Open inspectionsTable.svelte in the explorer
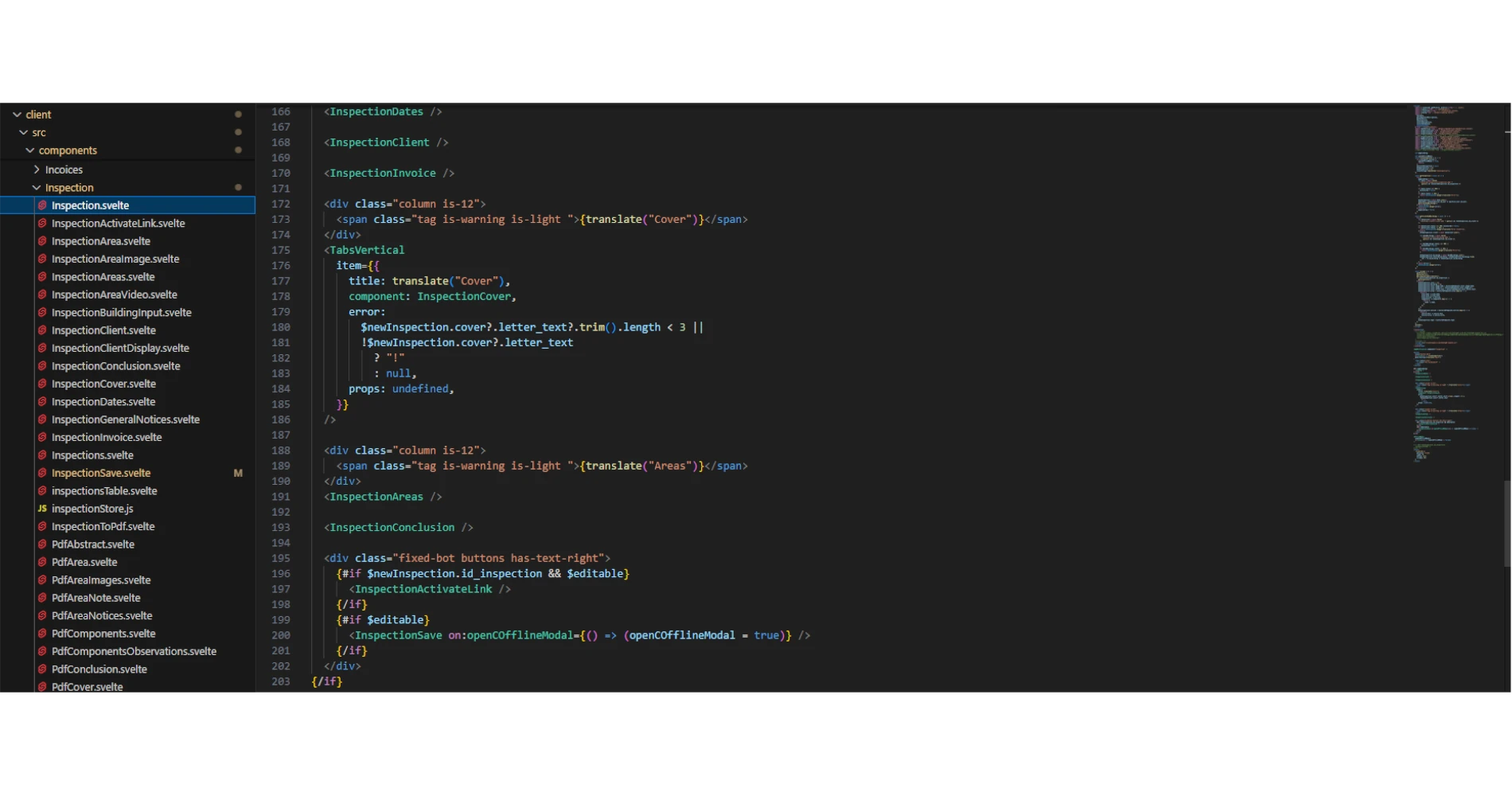Image resolution: width=1512 pixels, height=796 pixels. (104, 491)
